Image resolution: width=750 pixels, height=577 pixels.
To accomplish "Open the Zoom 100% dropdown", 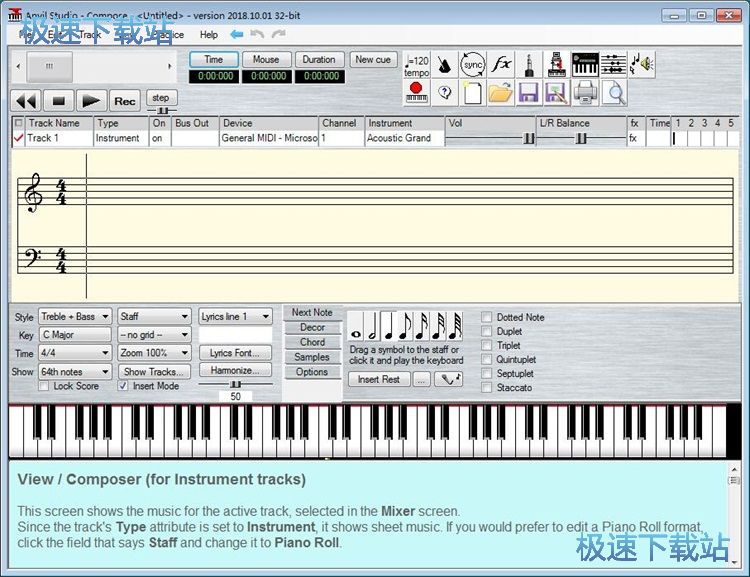I will (154, 353).
